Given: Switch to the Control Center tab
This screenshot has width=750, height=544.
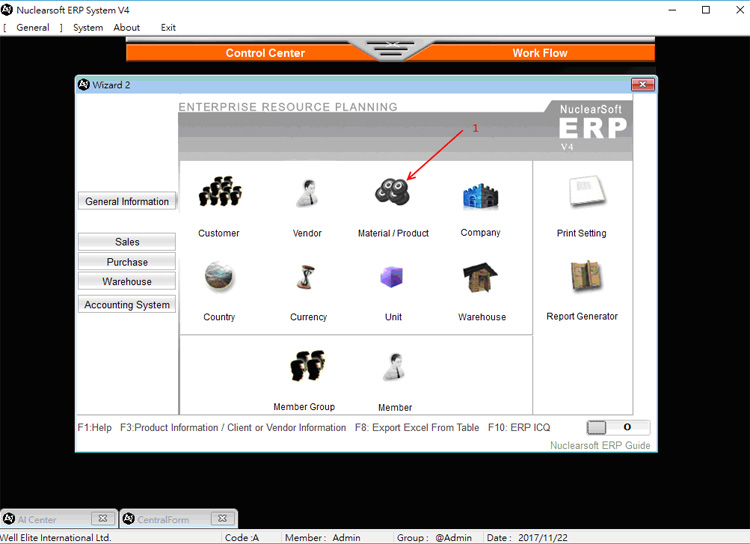Looking at the screenshot, I should pyautogui.click(x=265, y=53).
